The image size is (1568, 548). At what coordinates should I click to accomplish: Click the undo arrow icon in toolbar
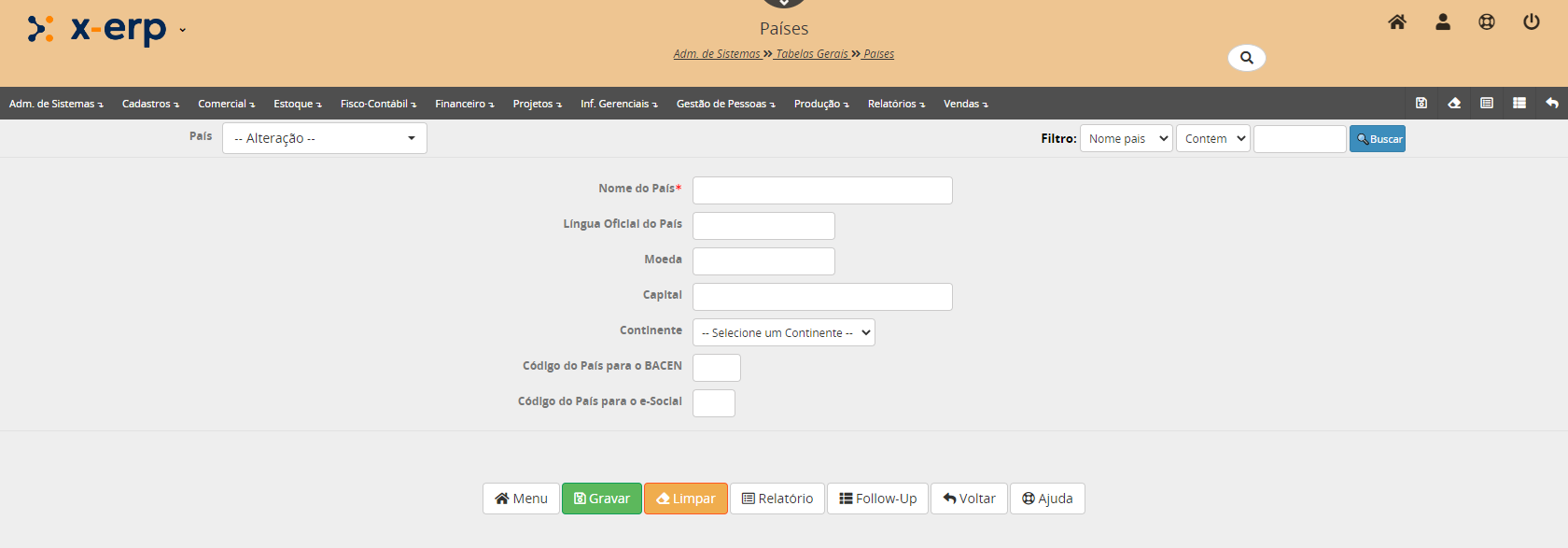coord(1551,104)
